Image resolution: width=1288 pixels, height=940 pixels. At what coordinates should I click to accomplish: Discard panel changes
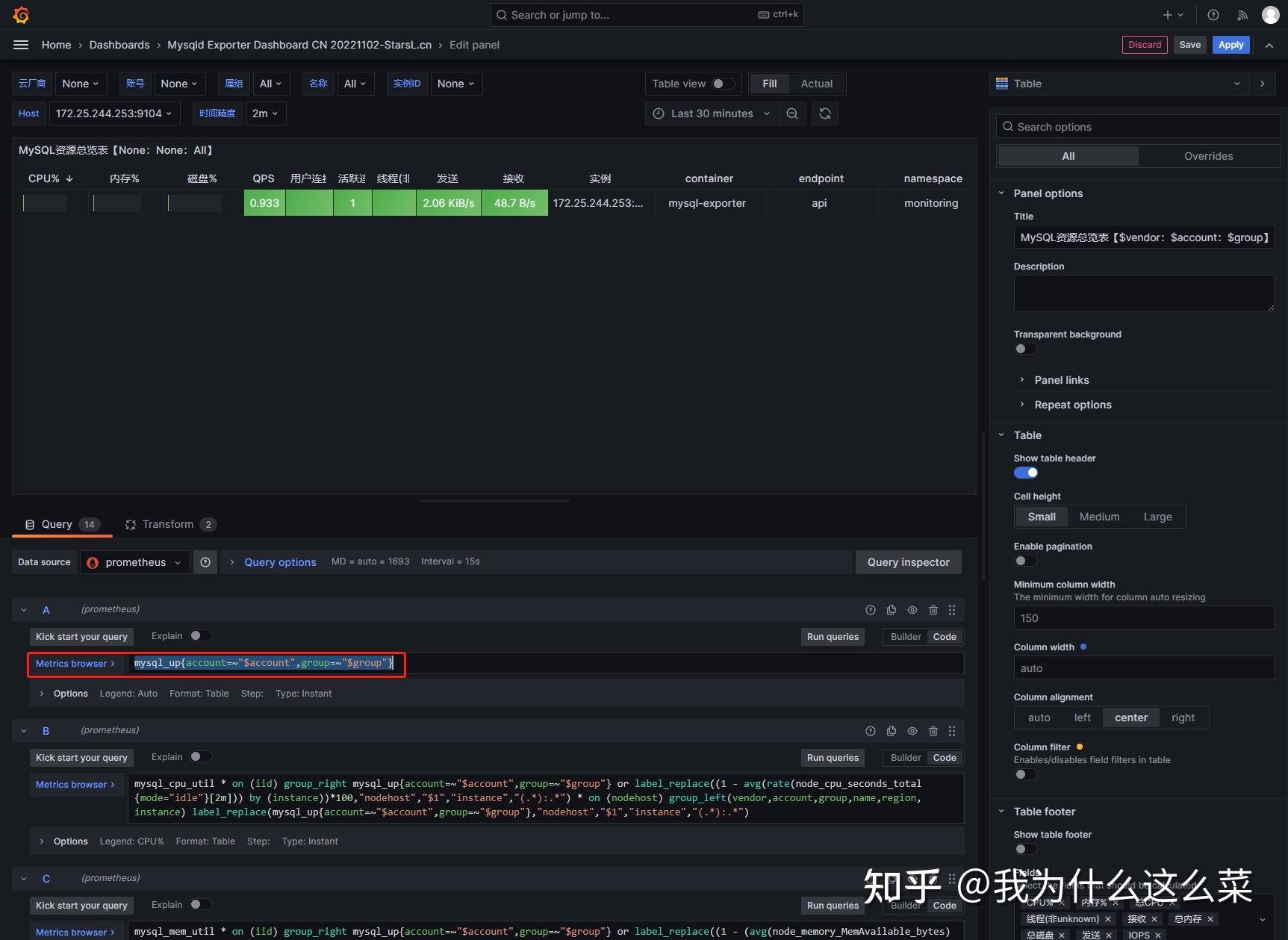[1145, 45]
